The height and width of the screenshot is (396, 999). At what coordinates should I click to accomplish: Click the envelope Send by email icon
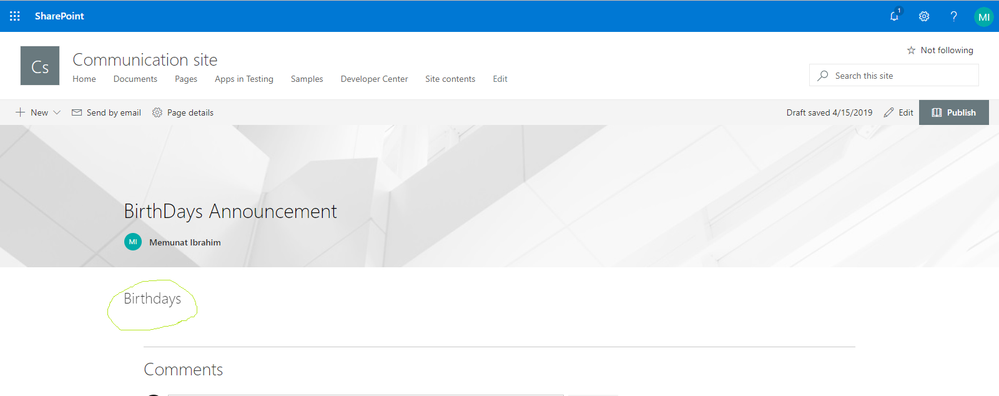coord(76,112)
